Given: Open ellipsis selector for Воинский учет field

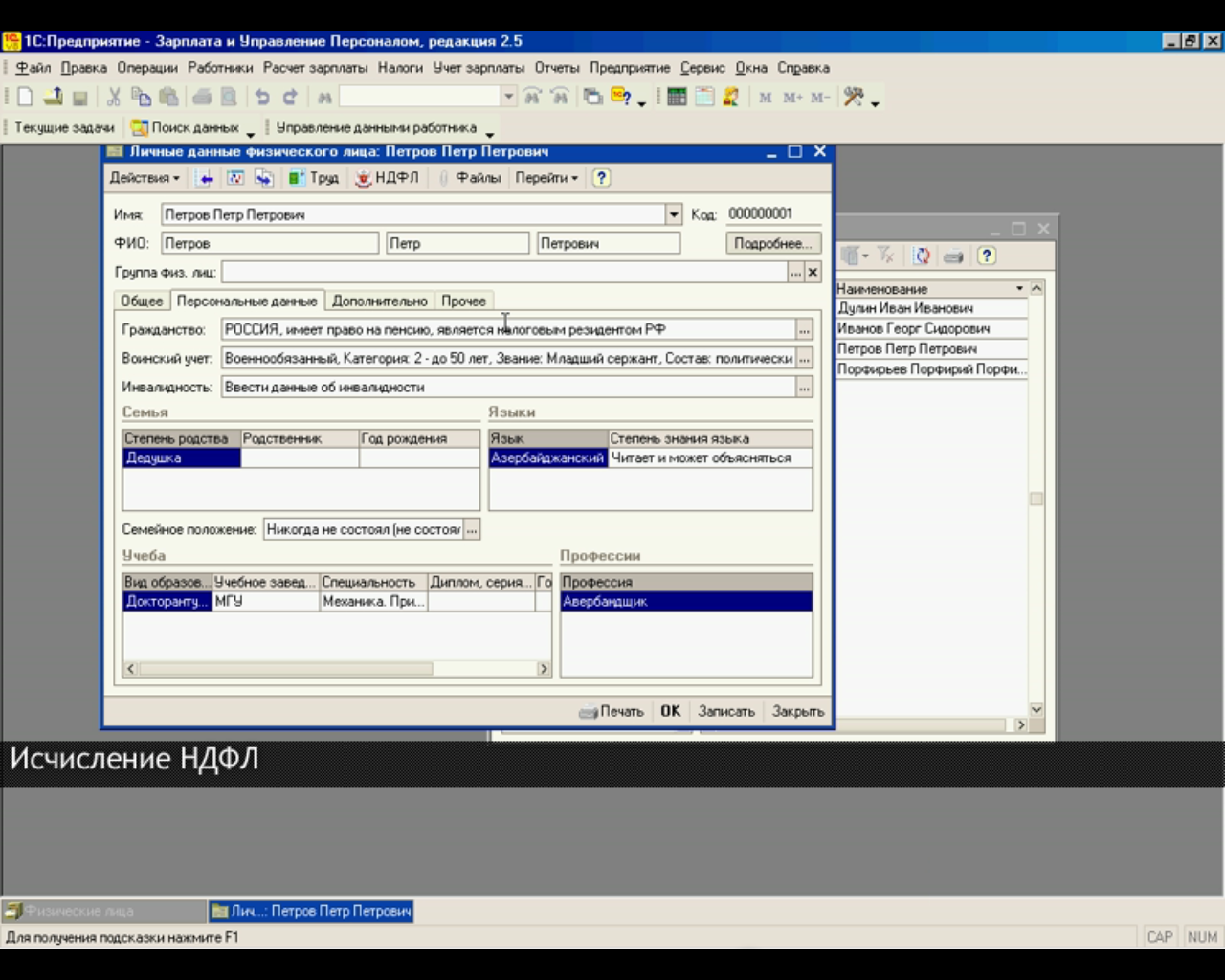Looking at the screenshot, I should click(x=804, y=359).
